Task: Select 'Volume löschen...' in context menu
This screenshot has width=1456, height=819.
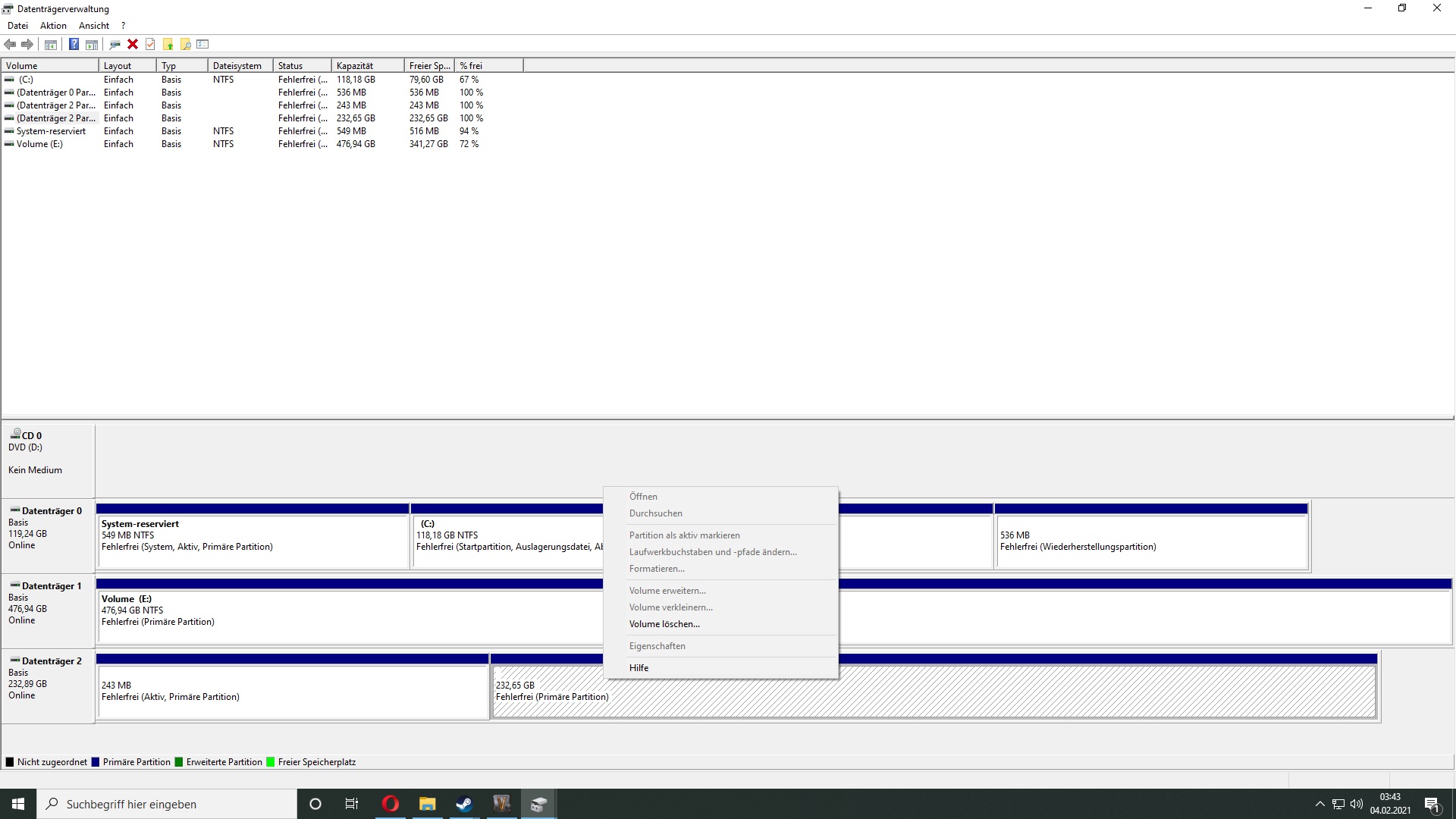Action: [664, 624]
